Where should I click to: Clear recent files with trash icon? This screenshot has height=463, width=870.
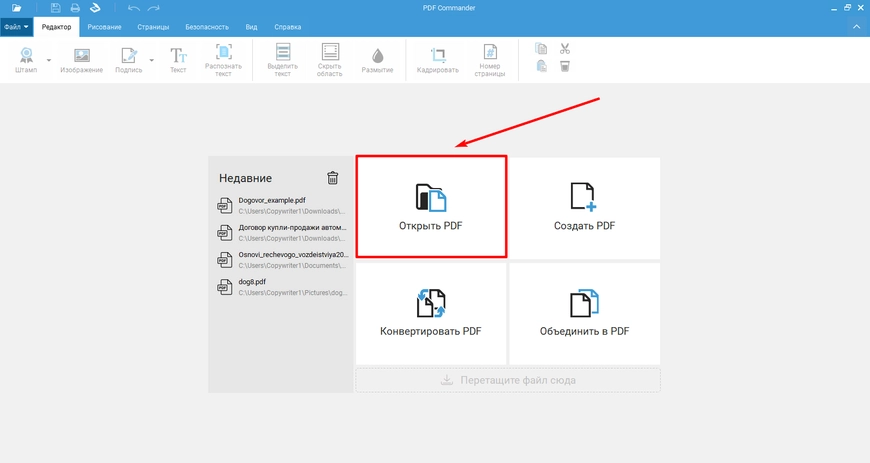pos(332,178)
